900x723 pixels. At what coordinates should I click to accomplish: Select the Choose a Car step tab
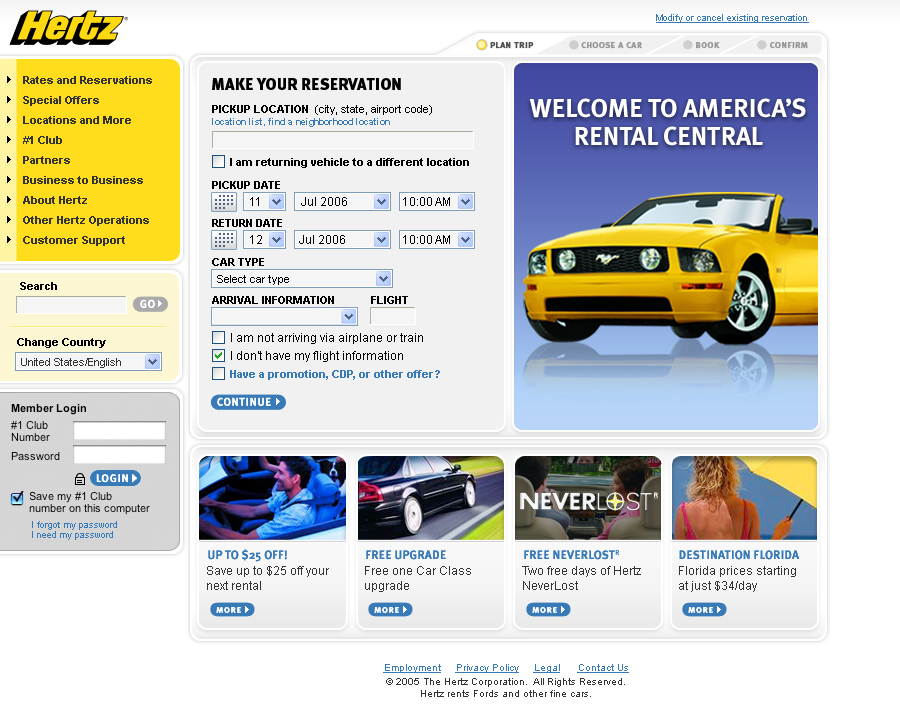pyautogui.click(x=606, y=45)
